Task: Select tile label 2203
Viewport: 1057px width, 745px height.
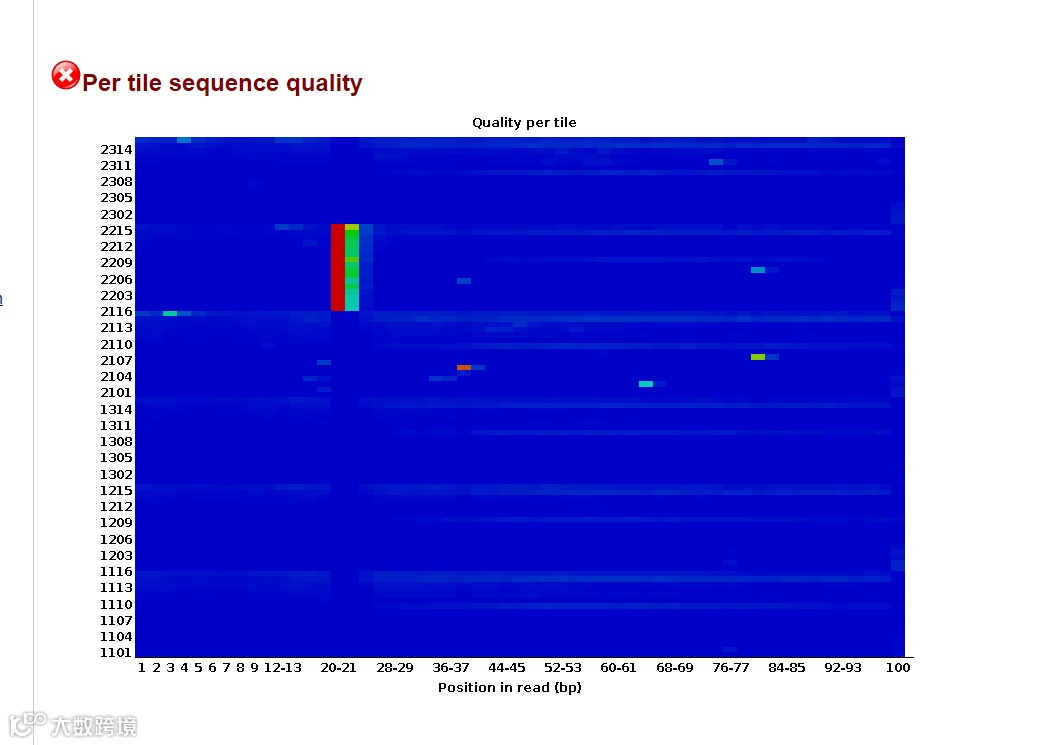Action: [116, 296]
